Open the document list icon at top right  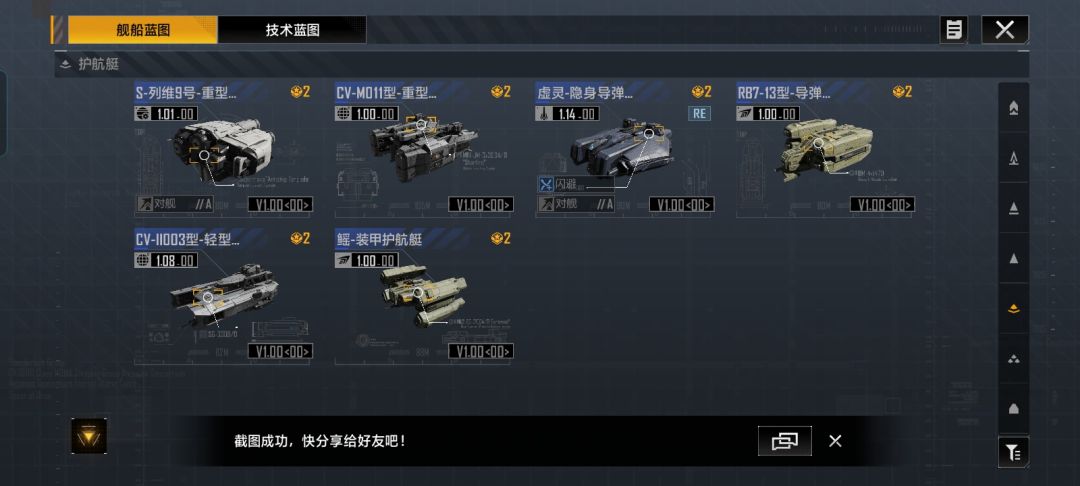(954, 30)
